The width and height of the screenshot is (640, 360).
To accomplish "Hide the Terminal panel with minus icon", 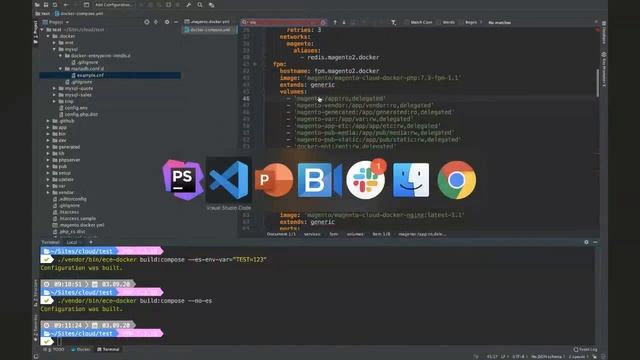I will click(x=595, y=242).
